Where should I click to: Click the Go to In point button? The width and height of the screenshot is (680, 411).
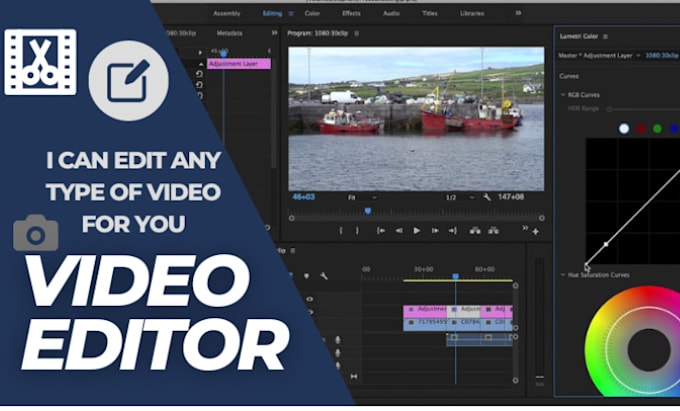381,231
